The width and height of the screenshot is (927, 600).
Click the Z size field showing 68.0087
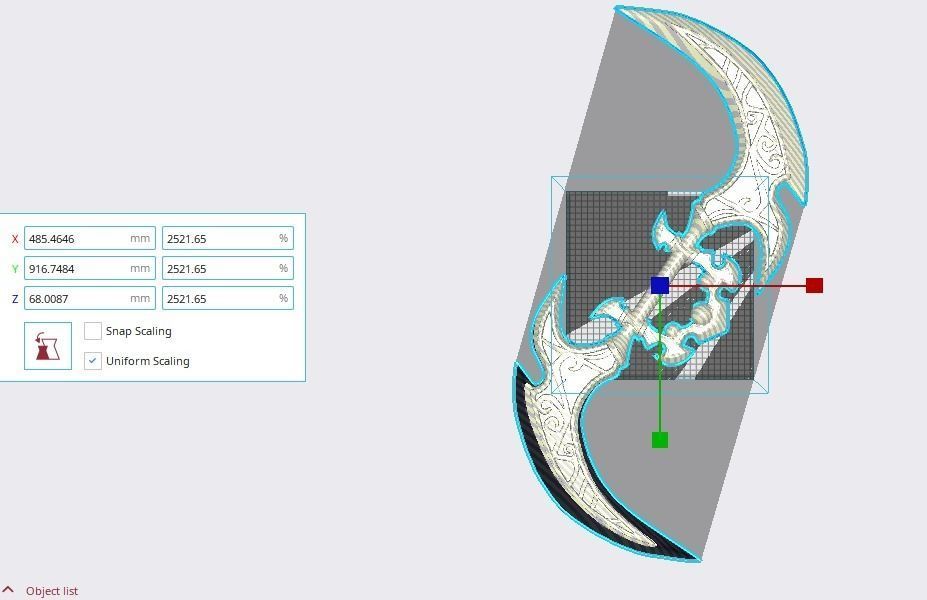90,299
